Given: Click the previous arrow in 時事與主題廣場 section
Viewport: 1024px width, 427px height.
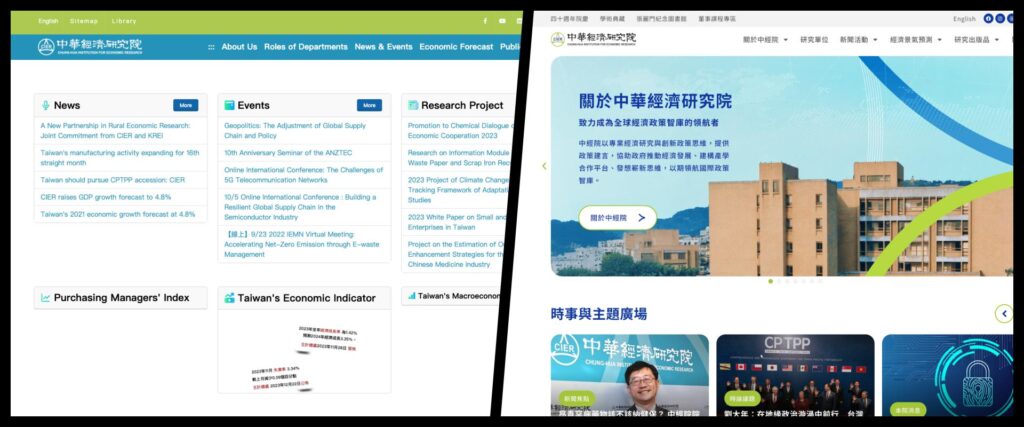Looking at the screenshot, I should [x=1003, y=313].
